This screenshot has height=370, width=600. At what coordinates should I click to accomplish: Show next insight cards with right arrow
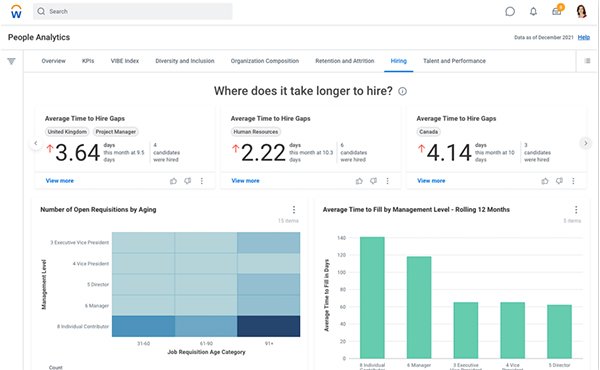pos(585,143)
